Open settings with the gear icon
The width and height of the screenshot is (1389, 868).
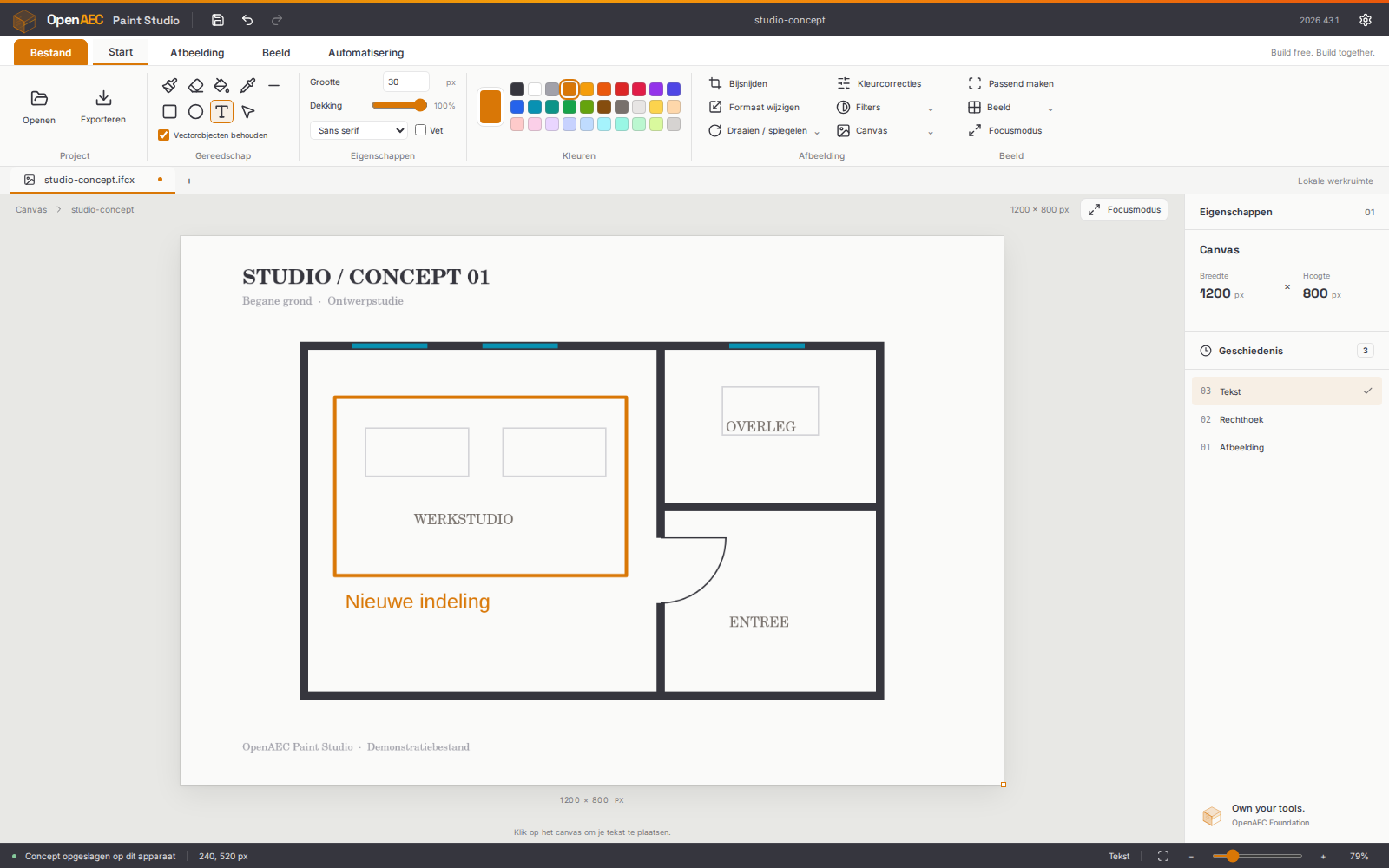pyautogui.click(x=1366, y=20)
